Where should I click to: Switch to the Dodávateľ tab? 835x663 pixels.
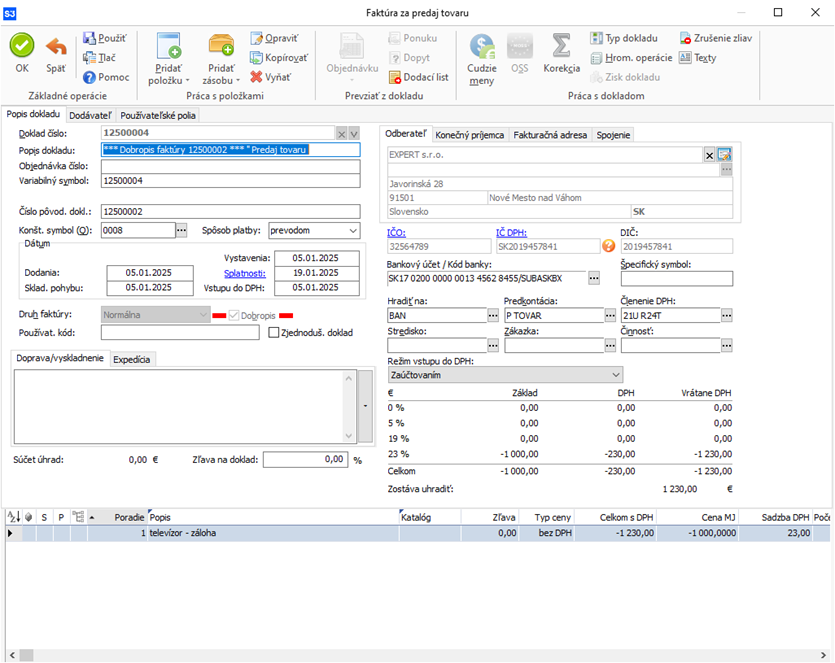pos(90,115)
